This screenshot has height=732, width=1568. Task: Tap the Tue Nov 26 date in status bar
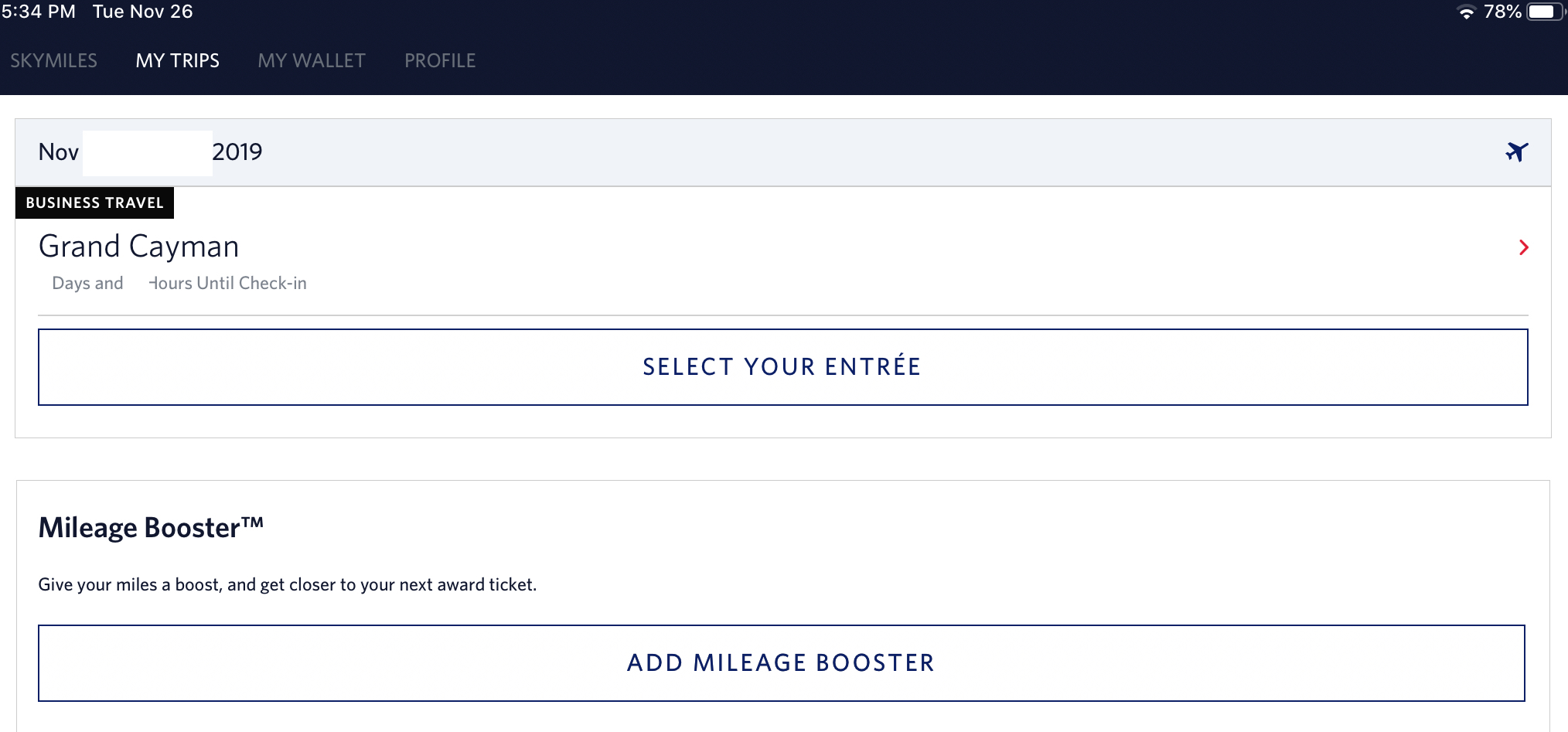click(142, 12)
